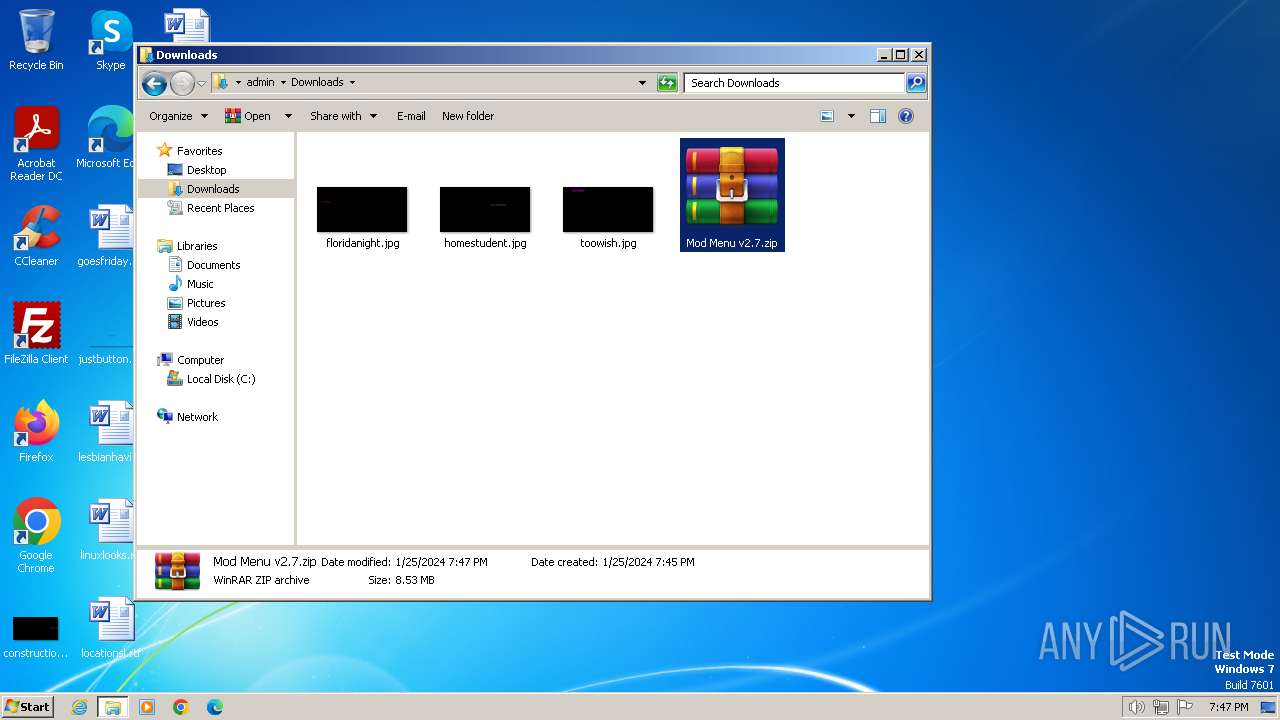1280x720 pixels.
Task: Open recent pages dropdown beside Forward
Action: pos(201,83)
